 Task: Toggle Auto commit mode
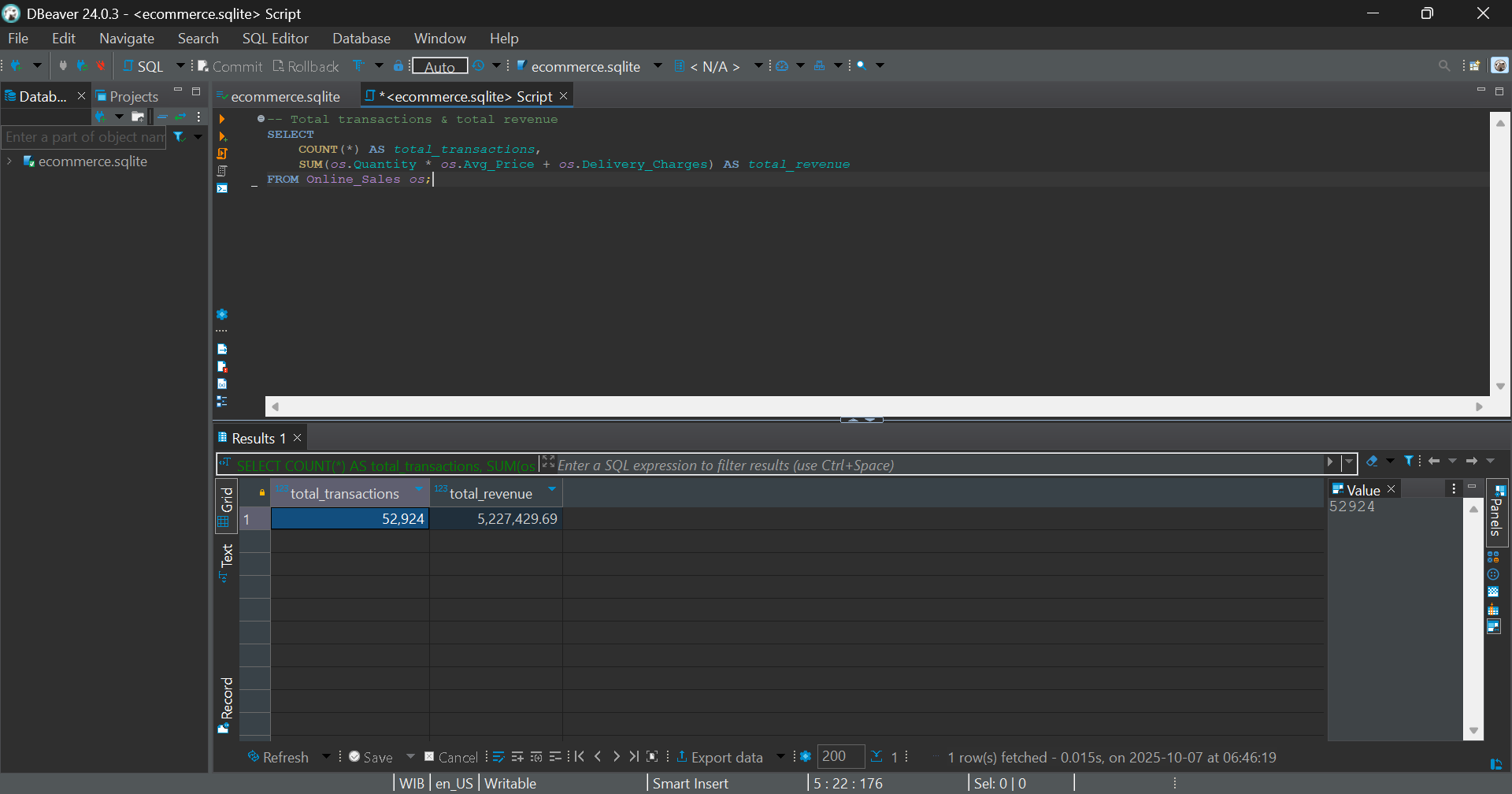439,66
